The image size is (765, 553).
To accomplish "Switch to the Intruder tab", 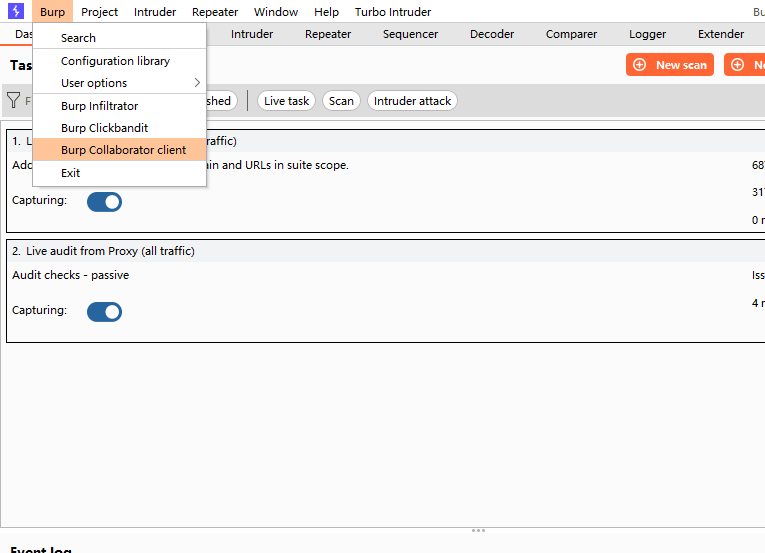I will pyautogui.click(x=252, y=34).
